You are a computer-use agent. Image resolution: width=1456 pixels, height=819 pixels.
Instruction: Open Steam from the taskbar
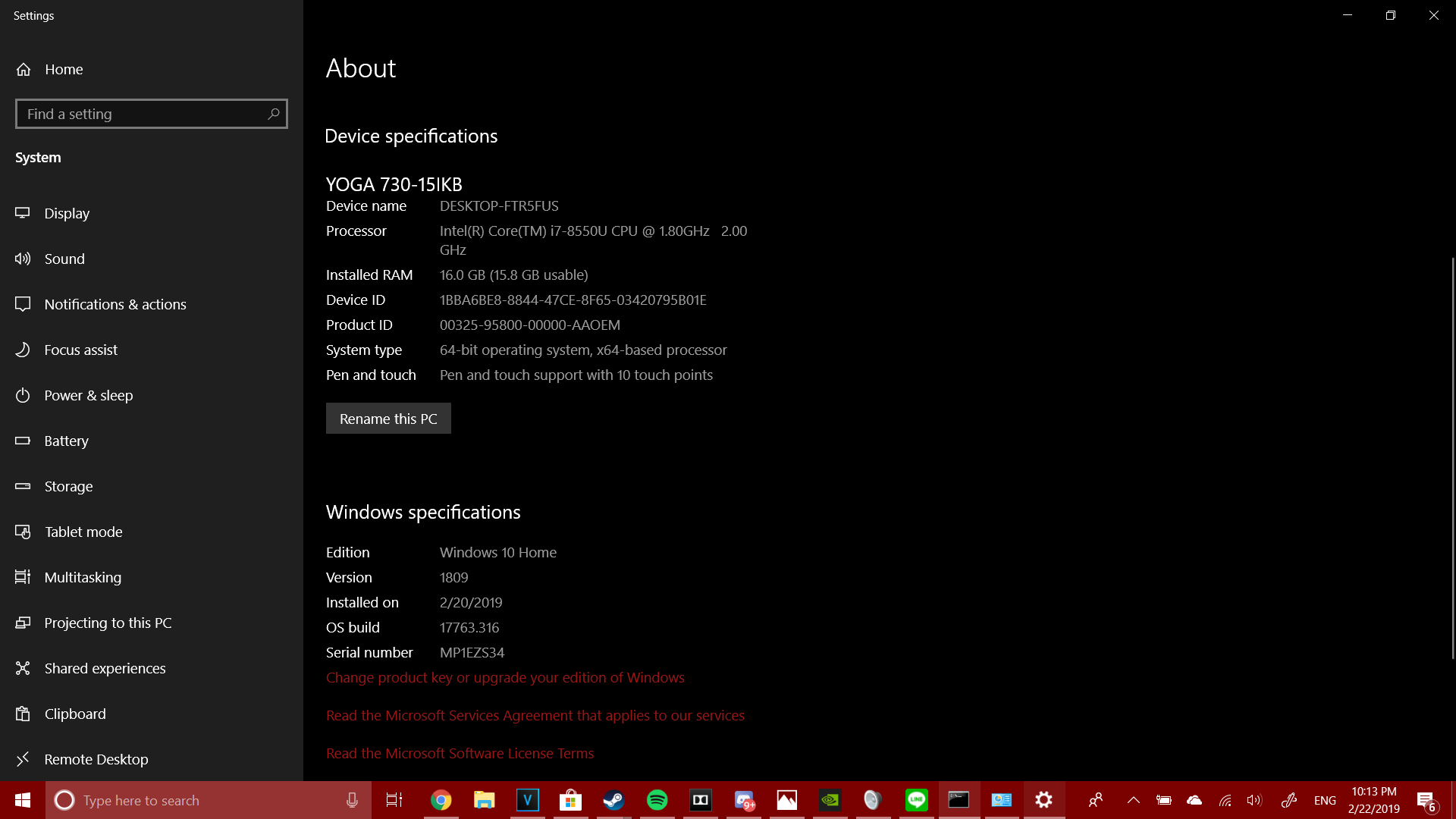(613, 800)
